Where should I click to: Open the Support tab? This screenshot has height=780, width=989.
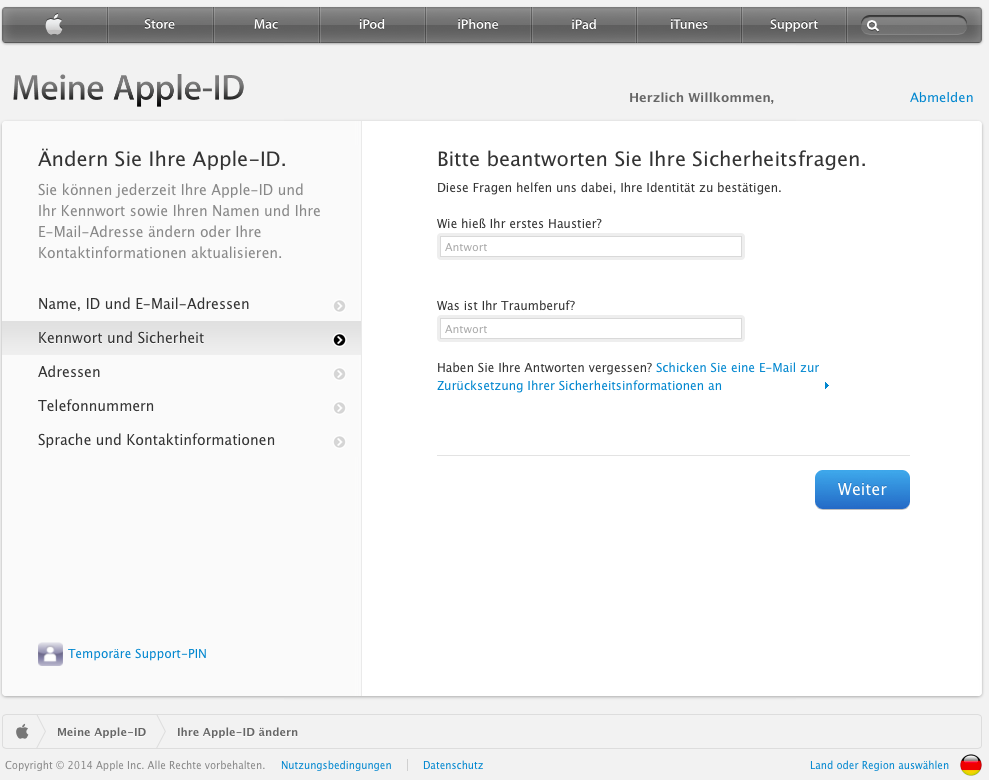[794, 25]
